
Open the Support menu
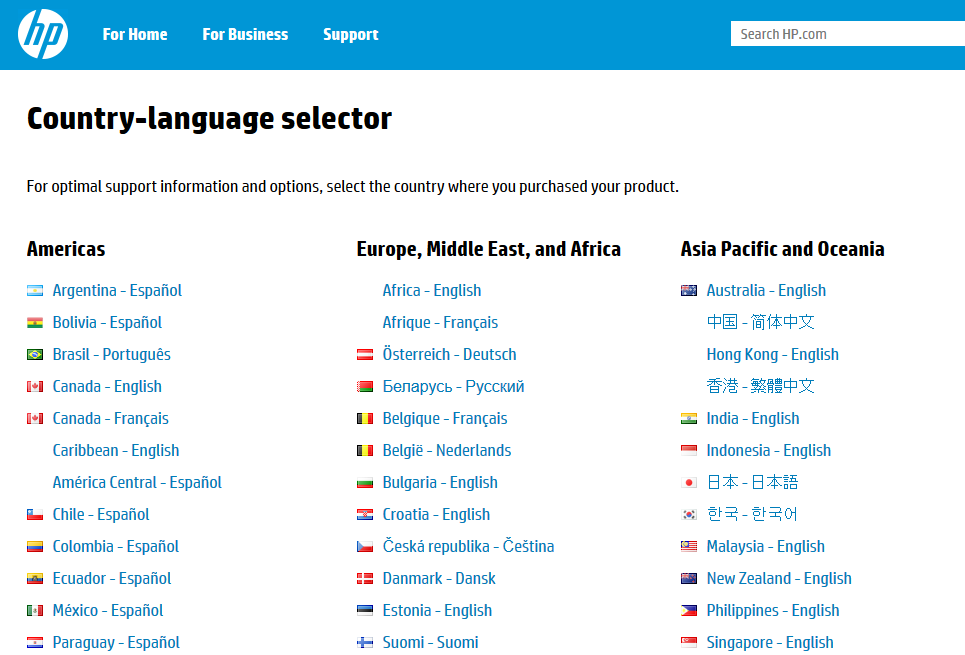tap(351, 34)
